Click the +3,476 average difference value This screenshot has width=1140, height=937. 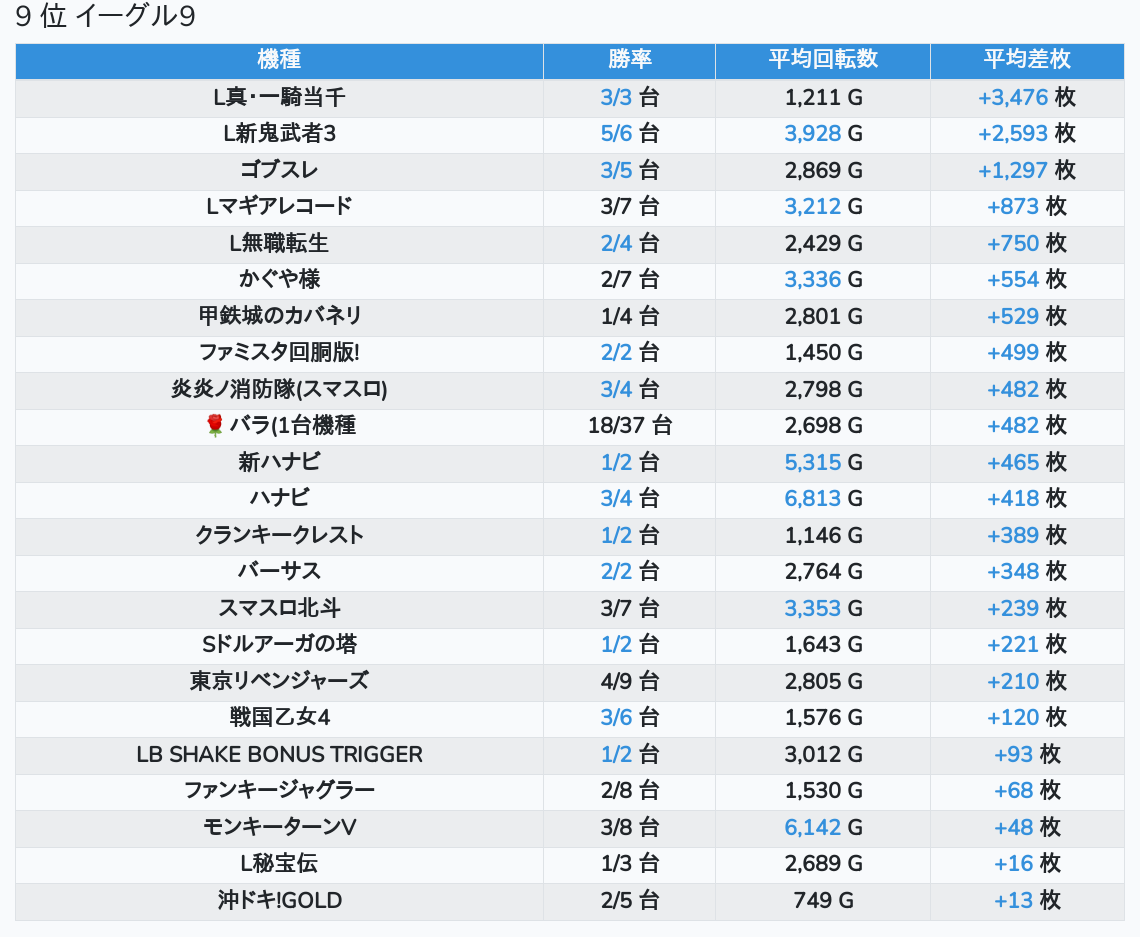1013,98
